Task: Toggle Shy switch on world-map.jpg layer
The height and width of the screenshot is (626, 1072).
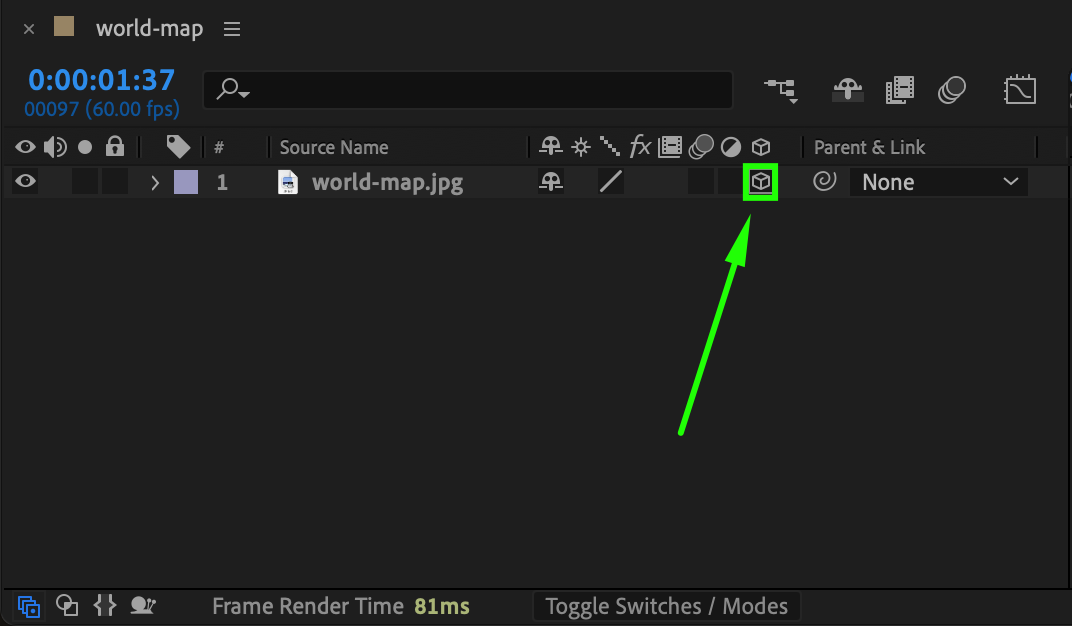Action: [x=550, y=182]
